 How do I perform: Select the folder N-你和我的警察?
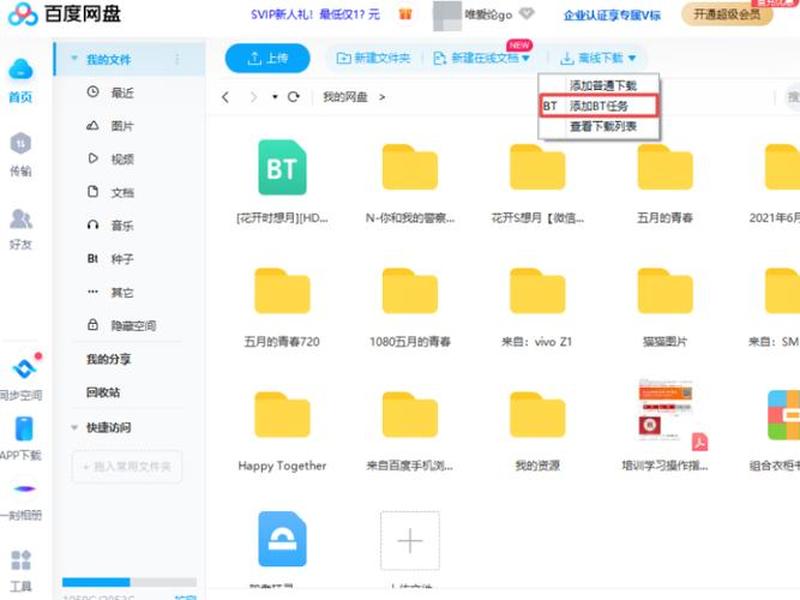(410, 167)
